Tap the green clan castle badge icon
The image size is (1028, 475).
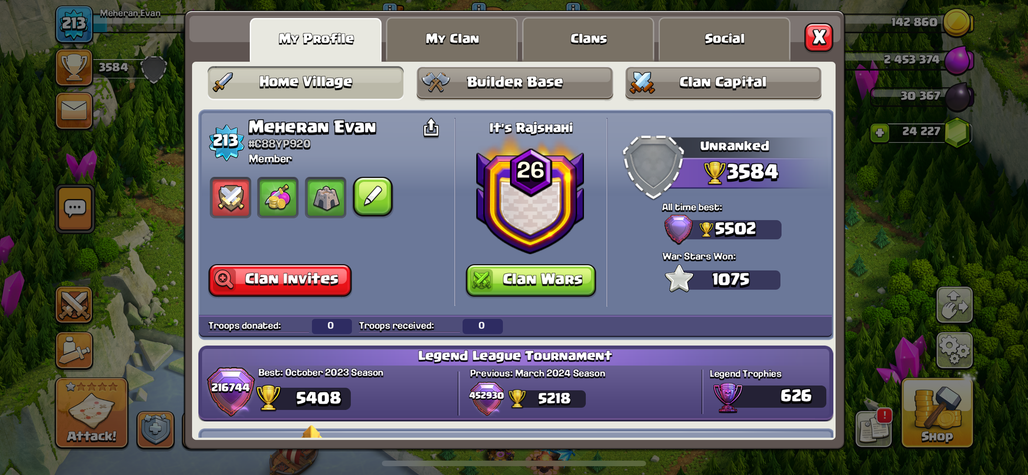click(326, 197)
